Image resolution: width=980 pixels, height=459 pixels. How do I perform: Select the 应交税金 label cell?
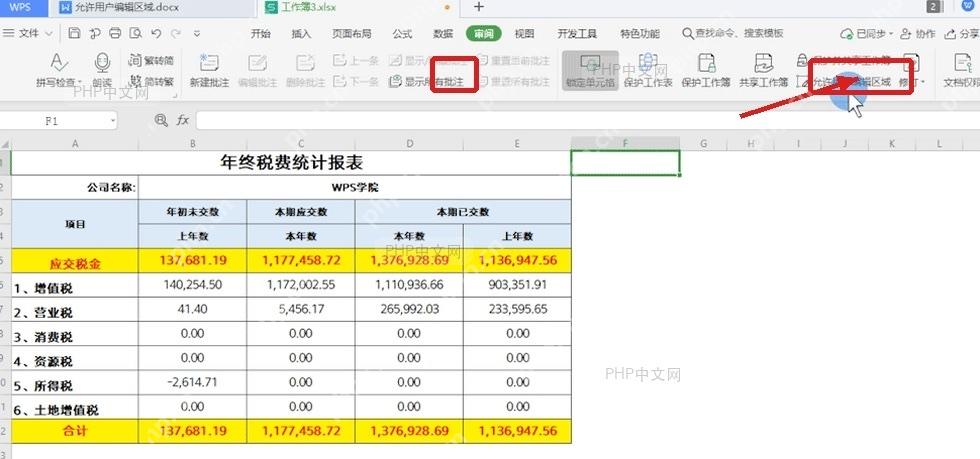click(75, 261)
